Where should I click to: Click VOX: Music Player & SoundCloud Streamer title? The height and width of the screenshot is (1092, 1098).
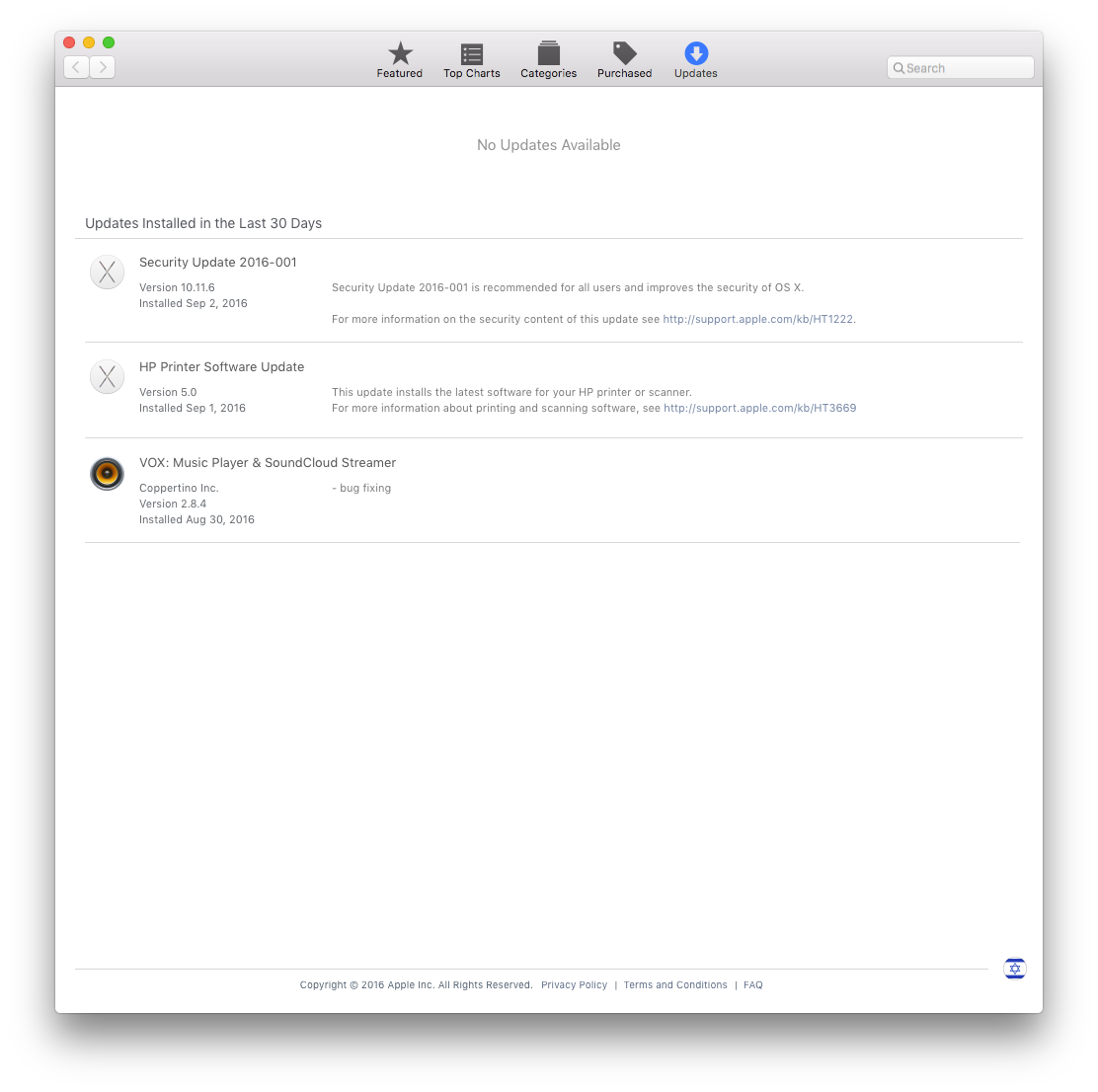pyautogui.click(x=268, y=463)
